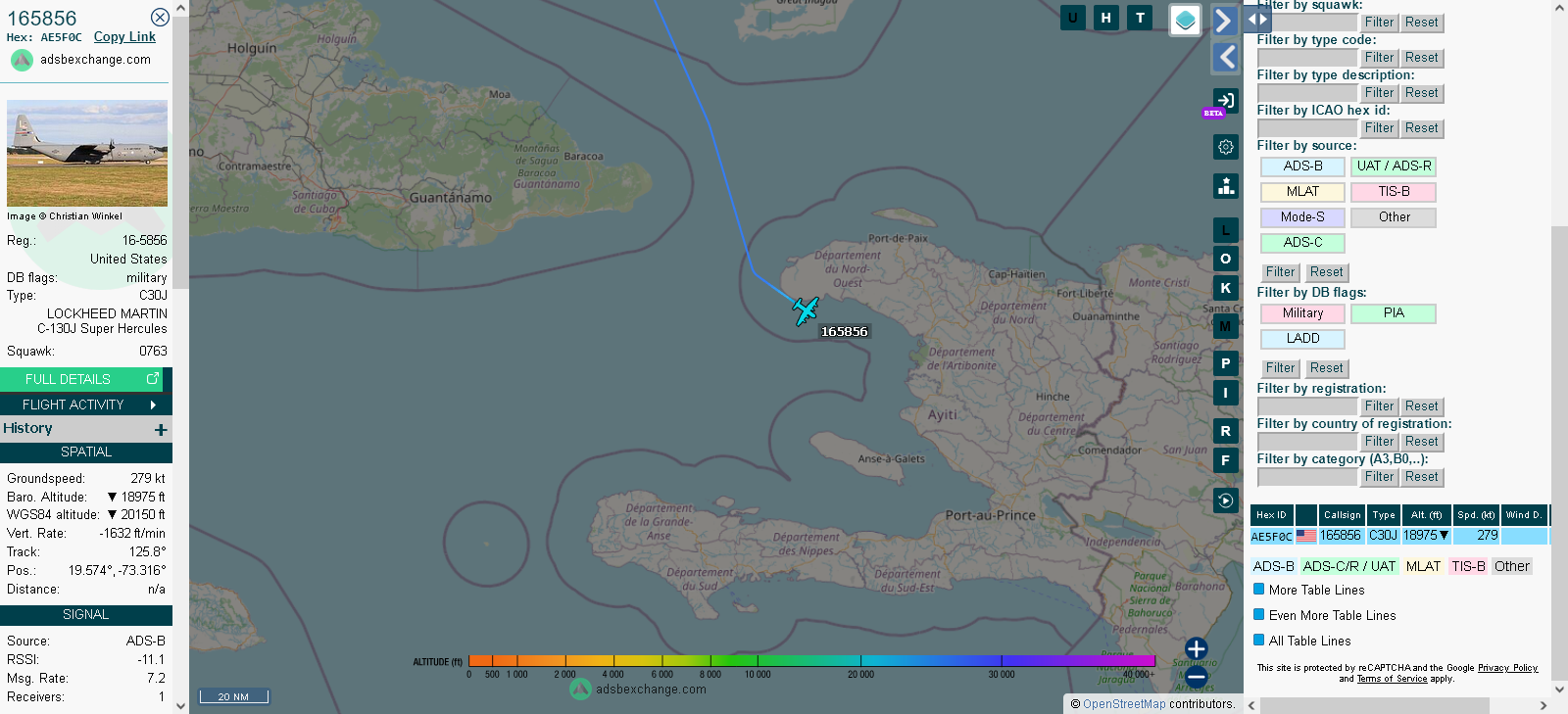Enable More Table Lines checkbox
Viewport: 1568px width, 714px height.
click(x=1259, y=590)
